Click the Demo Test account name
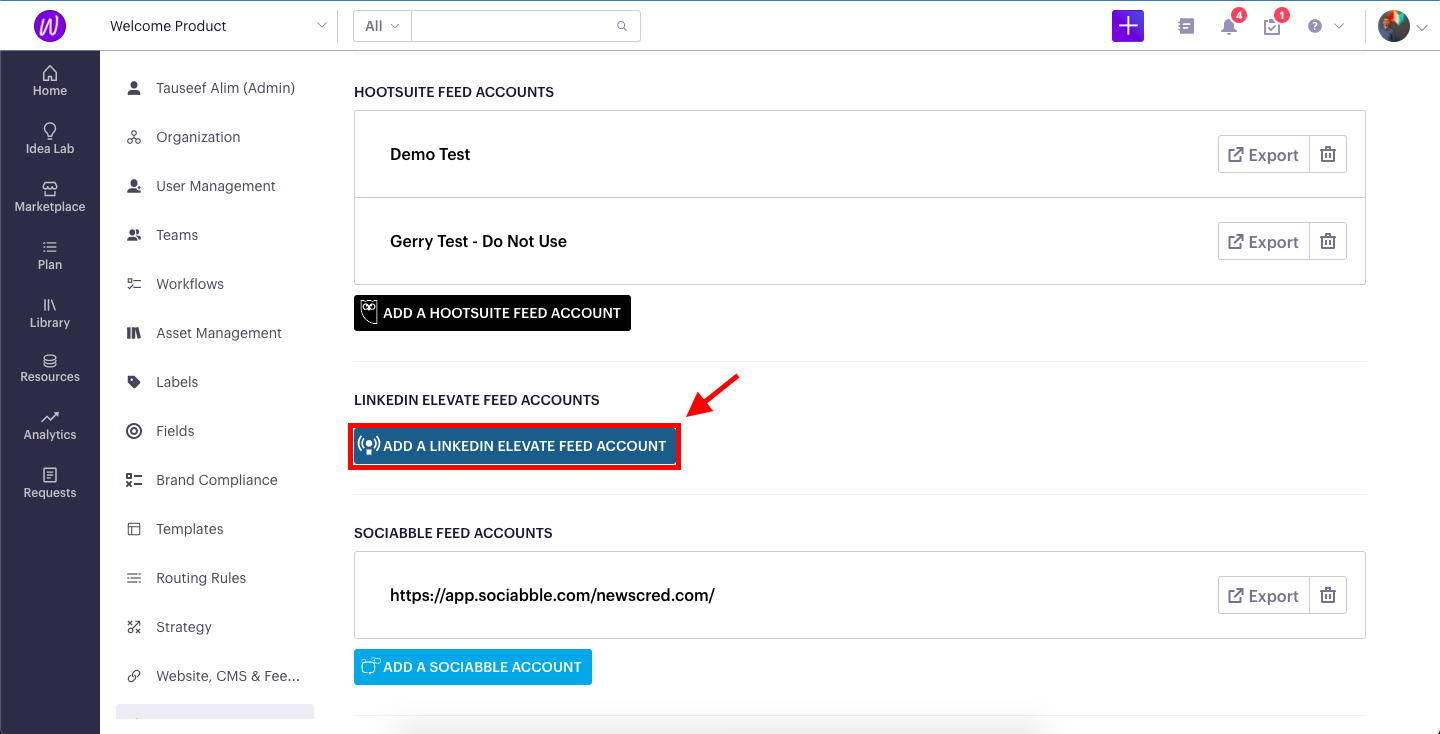This screenshot has width=1440, height=734. pos(430,154)
